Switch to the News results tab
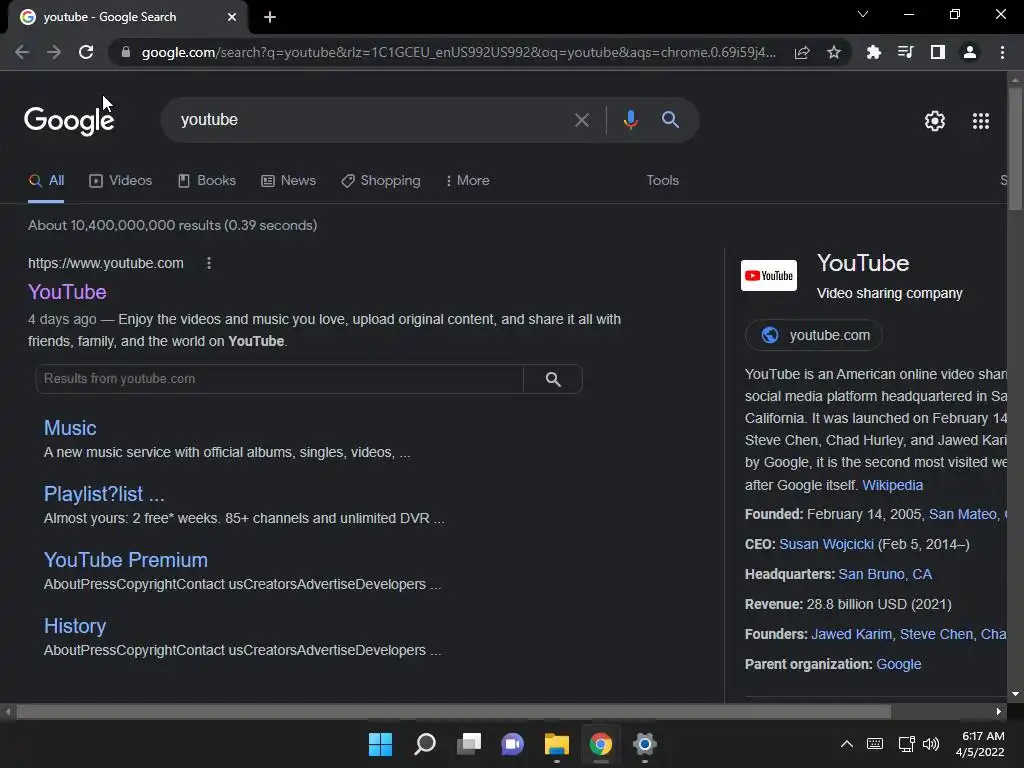Image resolution: width=1024 pixels, height=768 pixels. (x=289, y=181)
